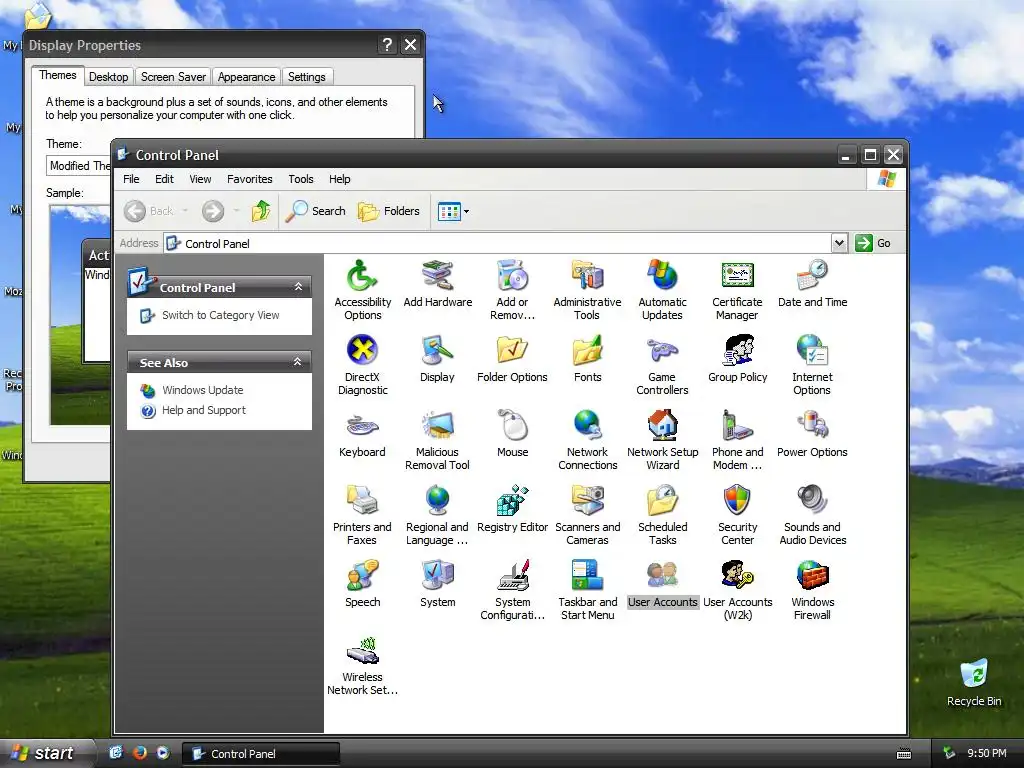Open DirectX Diagnostic icon
This screenshot has width=1024, height=768.
(x=362, y=351)
